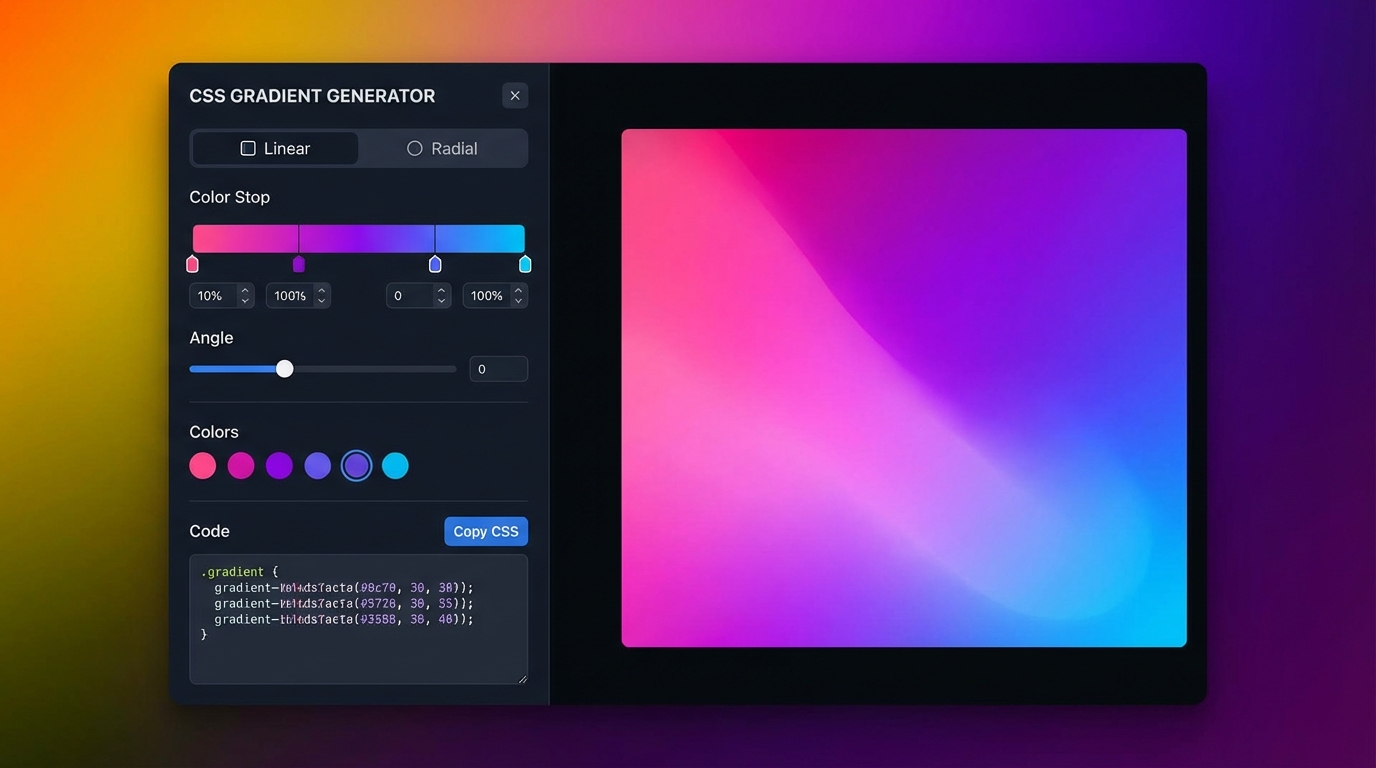This screenshot has width=1376, height=768.
Task: Click the angle value input field
Action: point(498,368)
